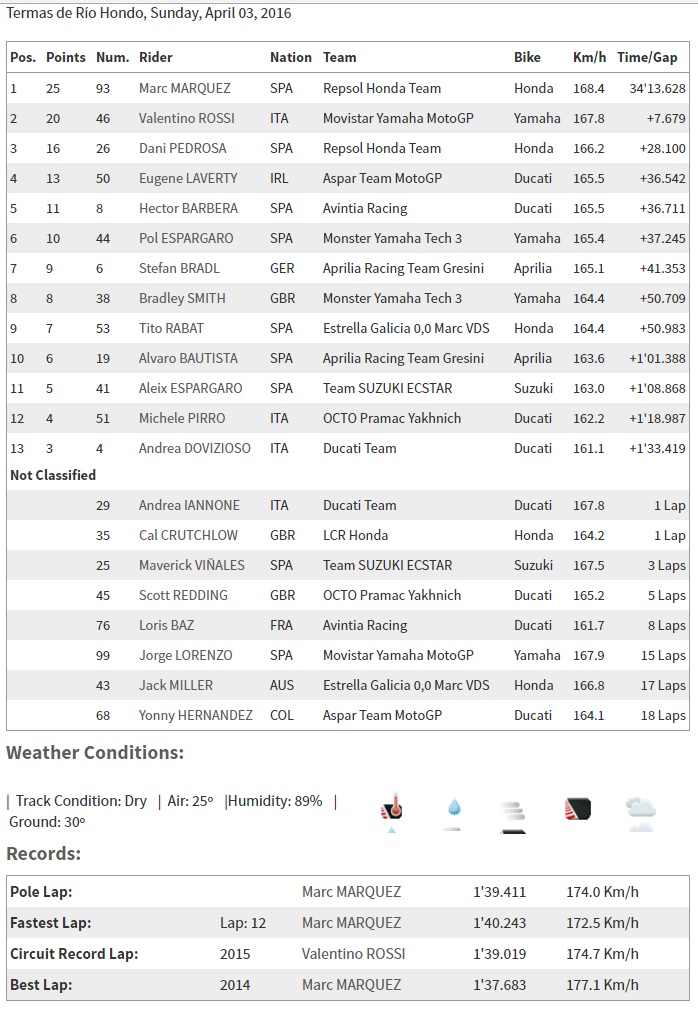Click the track condition icon
This screenshot has width=698, height=1012.
click(x=577, y=809)
